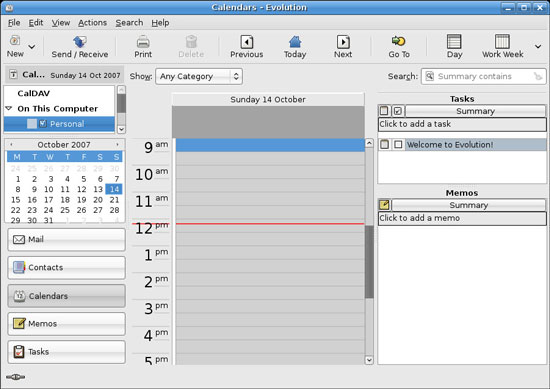Sort memos by Summary column header

coord(469,205)
